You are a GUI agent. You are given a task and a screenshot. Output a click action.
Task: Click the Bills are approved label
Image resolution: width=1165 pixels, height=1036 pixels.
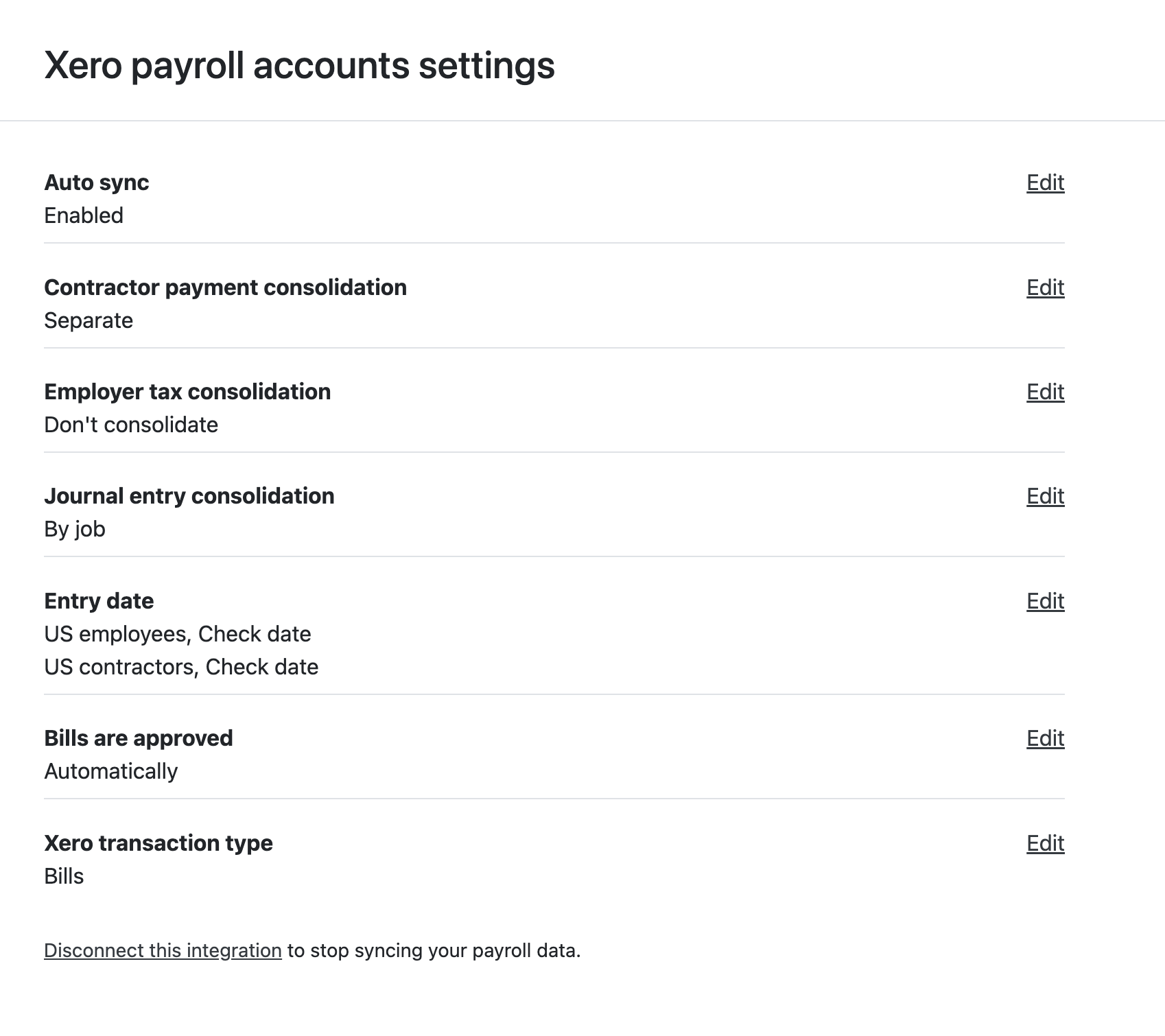[139, 738]
